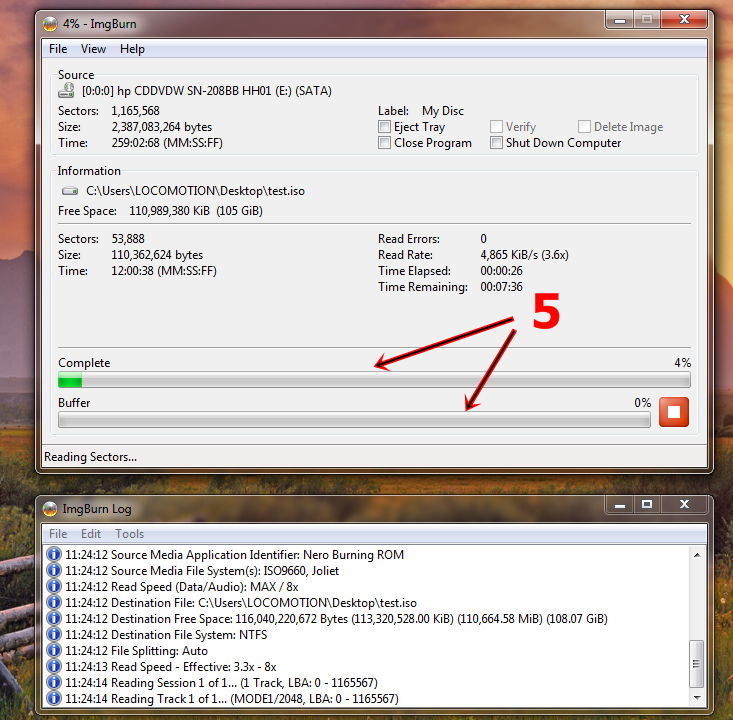This screenshot has height=720, width=733.
Task: Toggle the Delete Image checkbox
Action: [x=584, y=127]
